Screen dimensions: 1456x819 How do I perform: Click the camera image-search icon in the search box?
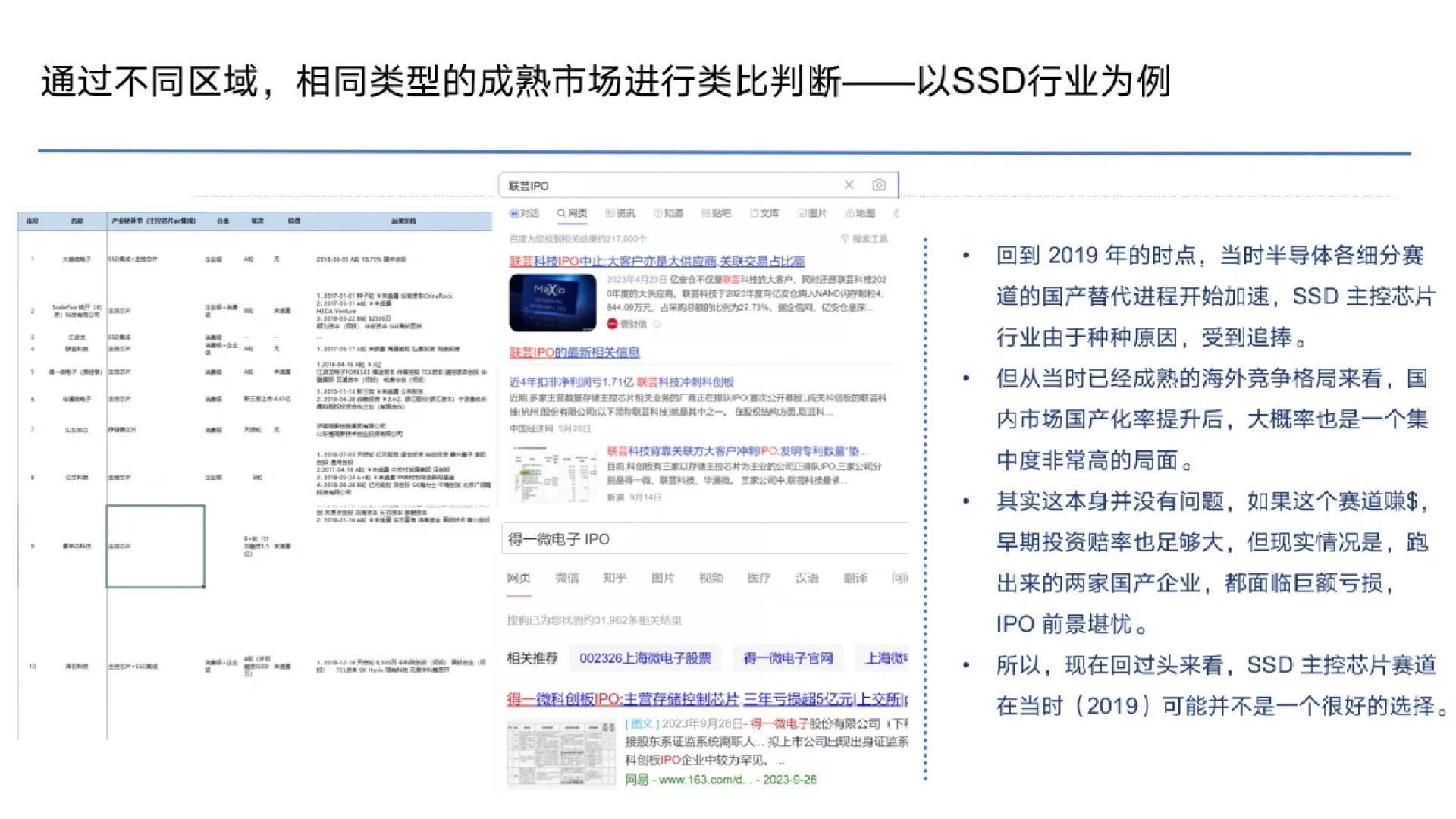tap(878, 184)
